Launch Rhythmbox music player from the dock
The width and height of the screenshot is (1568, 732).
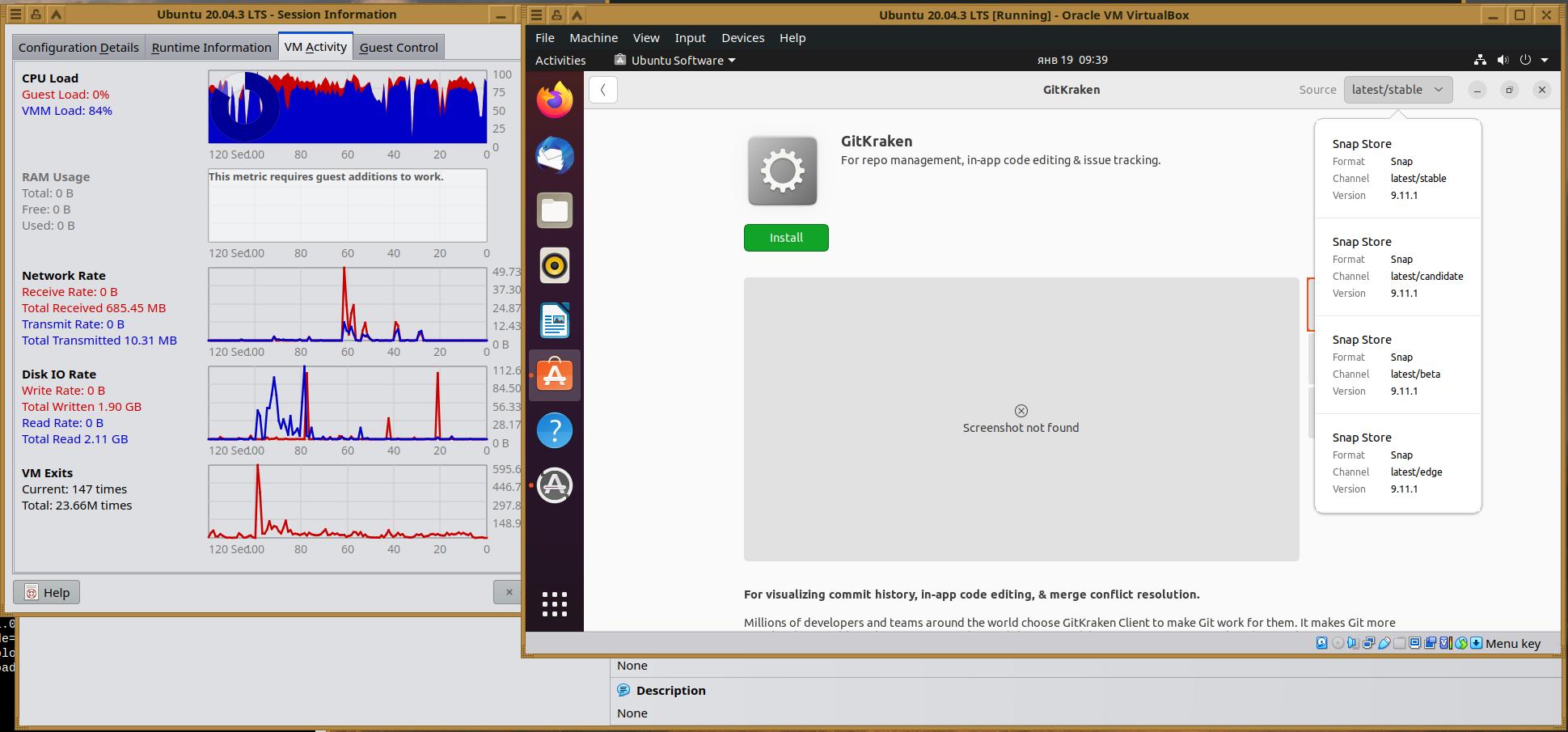point(555,265)
